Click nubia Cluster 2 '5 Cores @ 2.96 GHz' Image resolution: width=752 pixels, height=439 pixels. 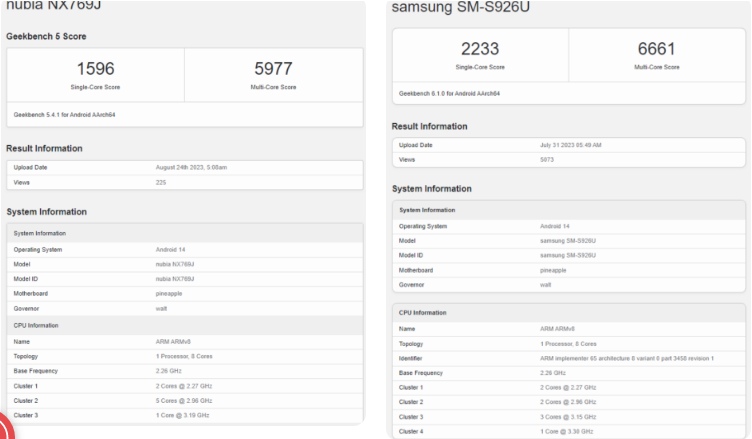coord(184,401)
